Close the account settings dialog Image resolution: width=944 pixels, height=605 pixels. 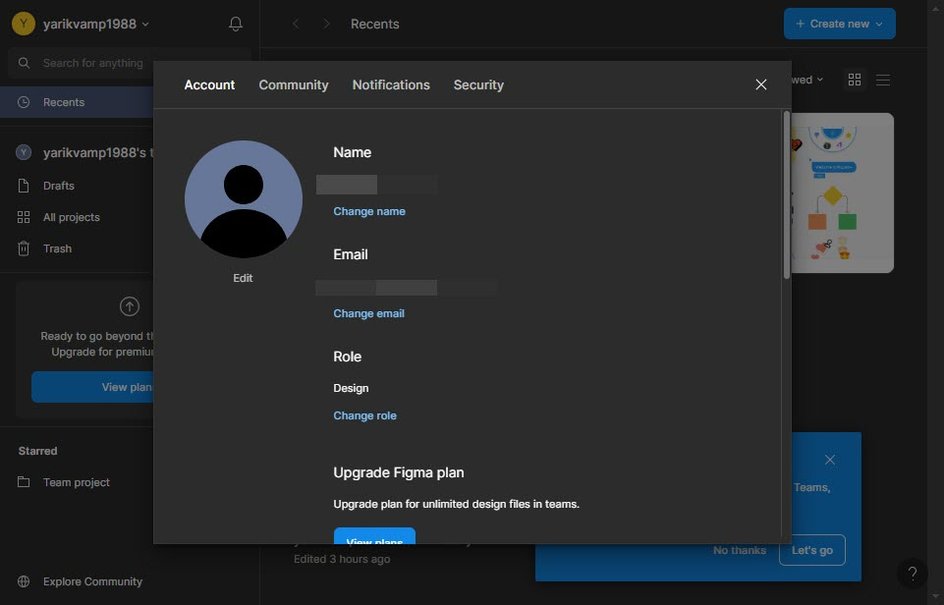tap(761, 85)
